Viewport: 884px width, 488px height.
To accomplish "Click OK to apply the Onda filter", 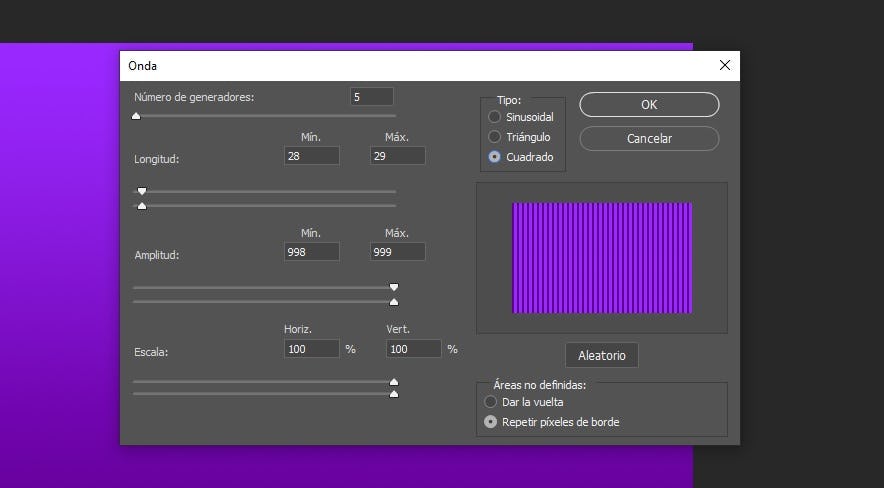I will [649, 105].
